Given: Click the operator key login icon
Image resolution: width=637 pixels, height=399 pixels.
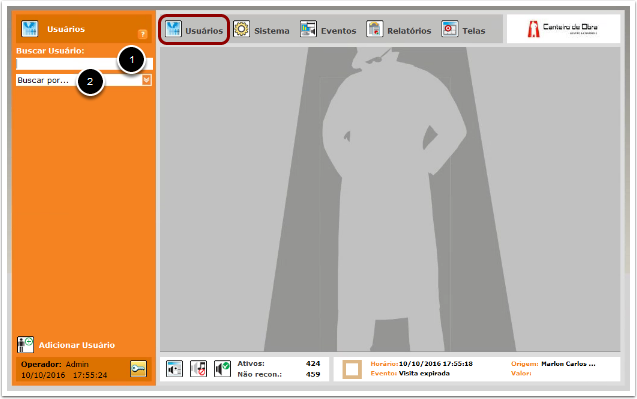Looking at the screenshot, I should (x=139, y=369).
